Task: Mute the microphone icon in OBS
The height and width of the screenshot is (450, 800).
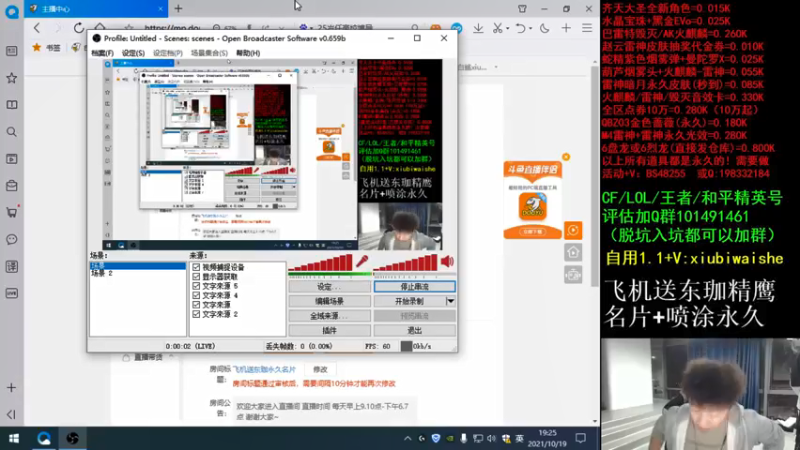Action: pos(362,261)
